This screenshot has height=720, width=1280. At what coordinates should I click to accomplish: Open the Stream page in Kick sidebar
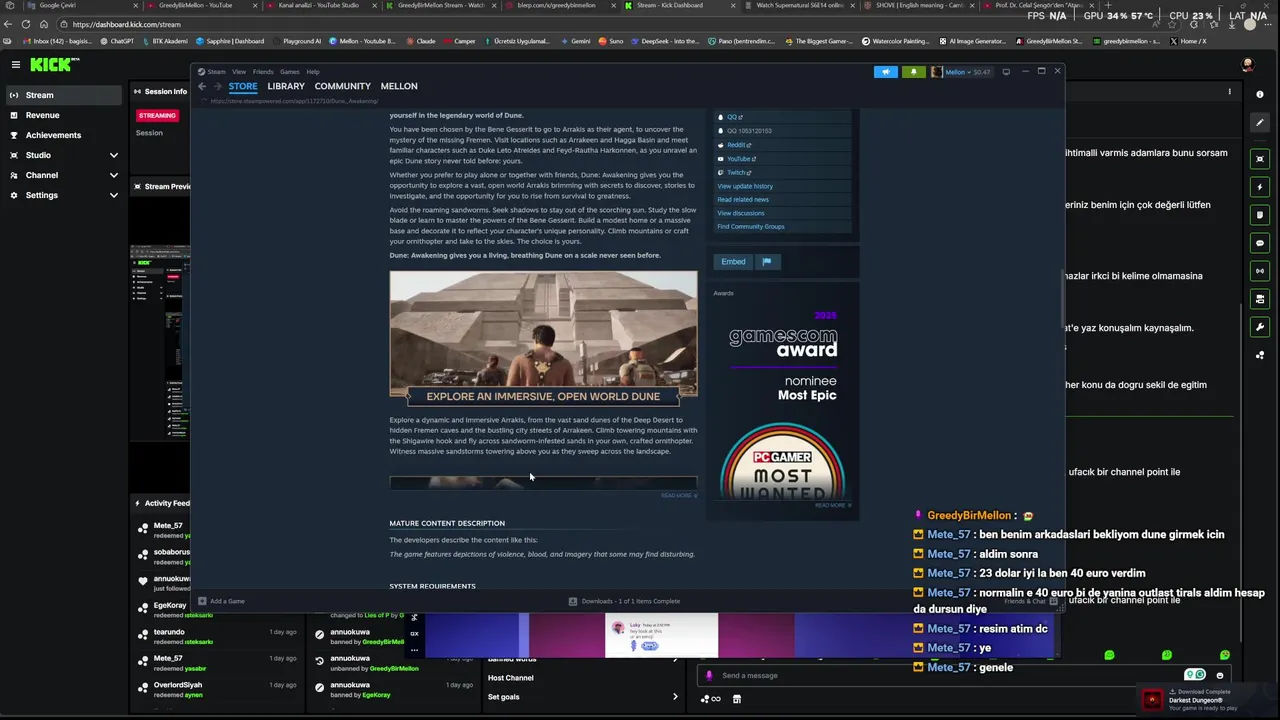[64, 95]
